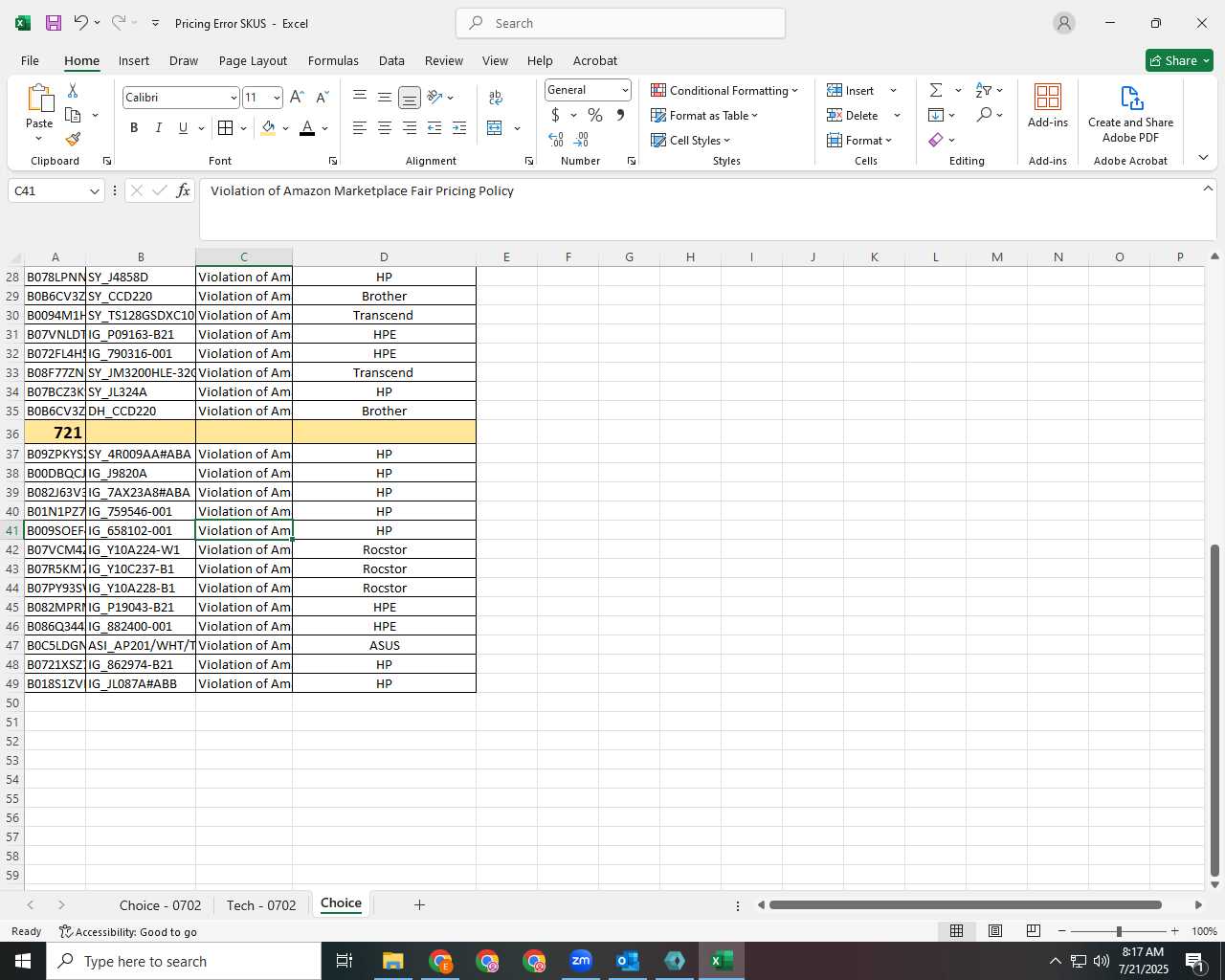1225x980 pixels.
Task: Apply right text alignment
Action: point(410,128)
